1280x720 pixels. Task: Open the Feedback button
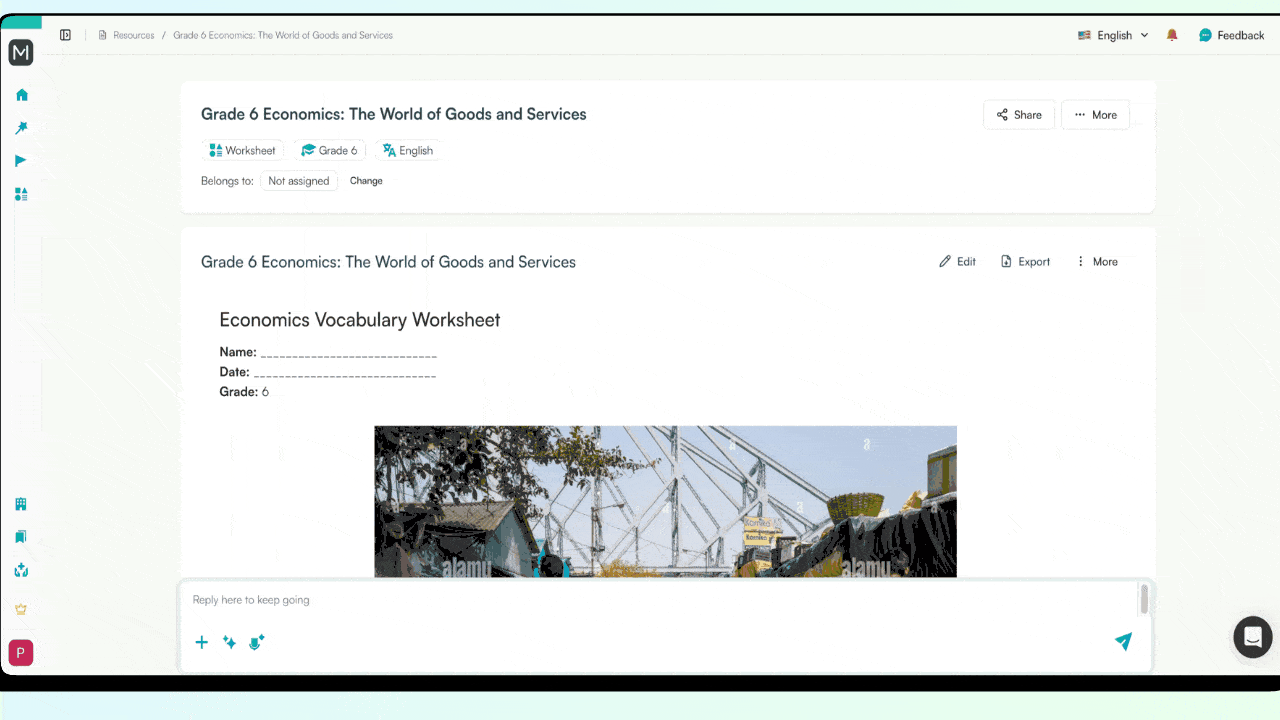1231,35
